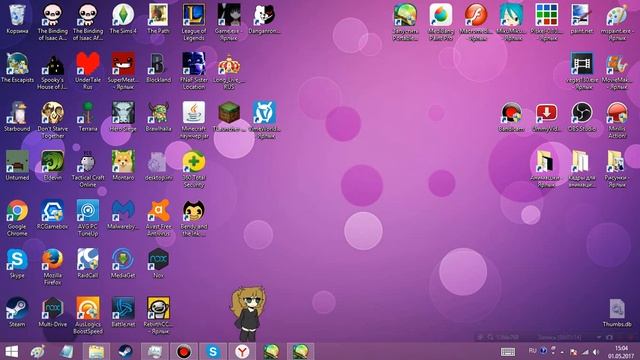Launch Mozilla Firefox desktop icon
The image size is (640, 360).
pos(53,267)
